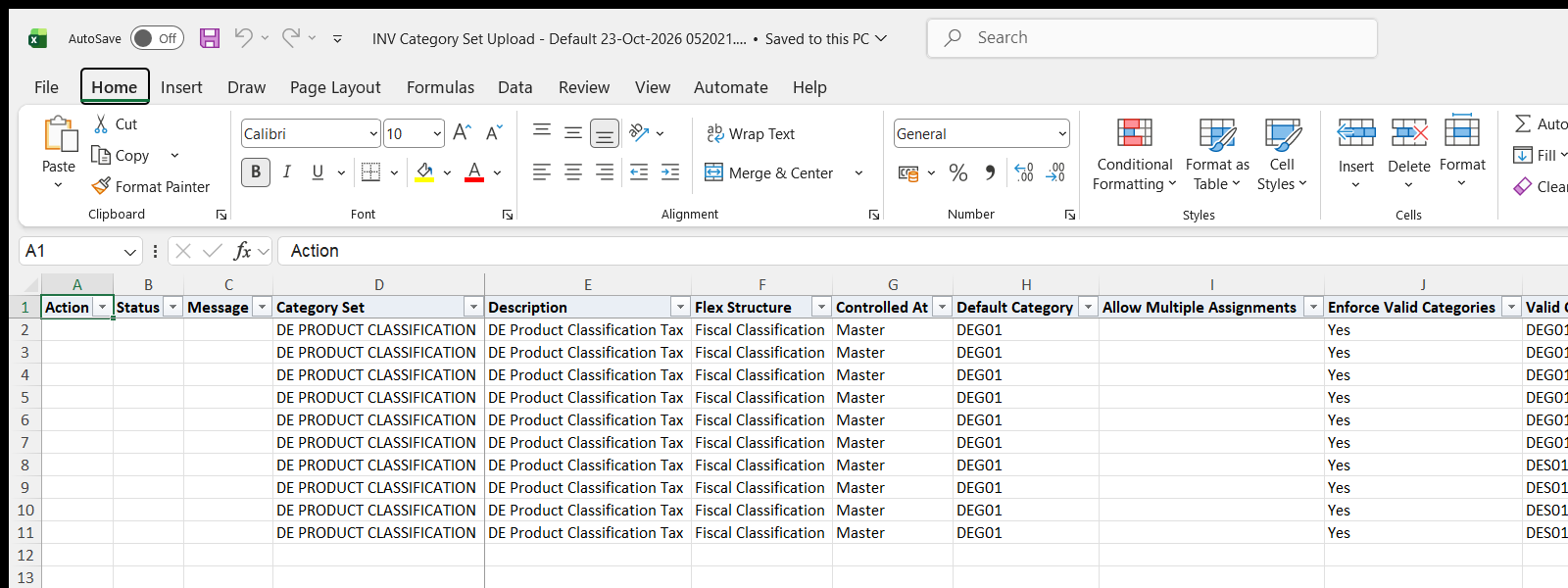This screenshot has width=1568, height=588.
Task: Open Description column filter
Action: point(680,308)
